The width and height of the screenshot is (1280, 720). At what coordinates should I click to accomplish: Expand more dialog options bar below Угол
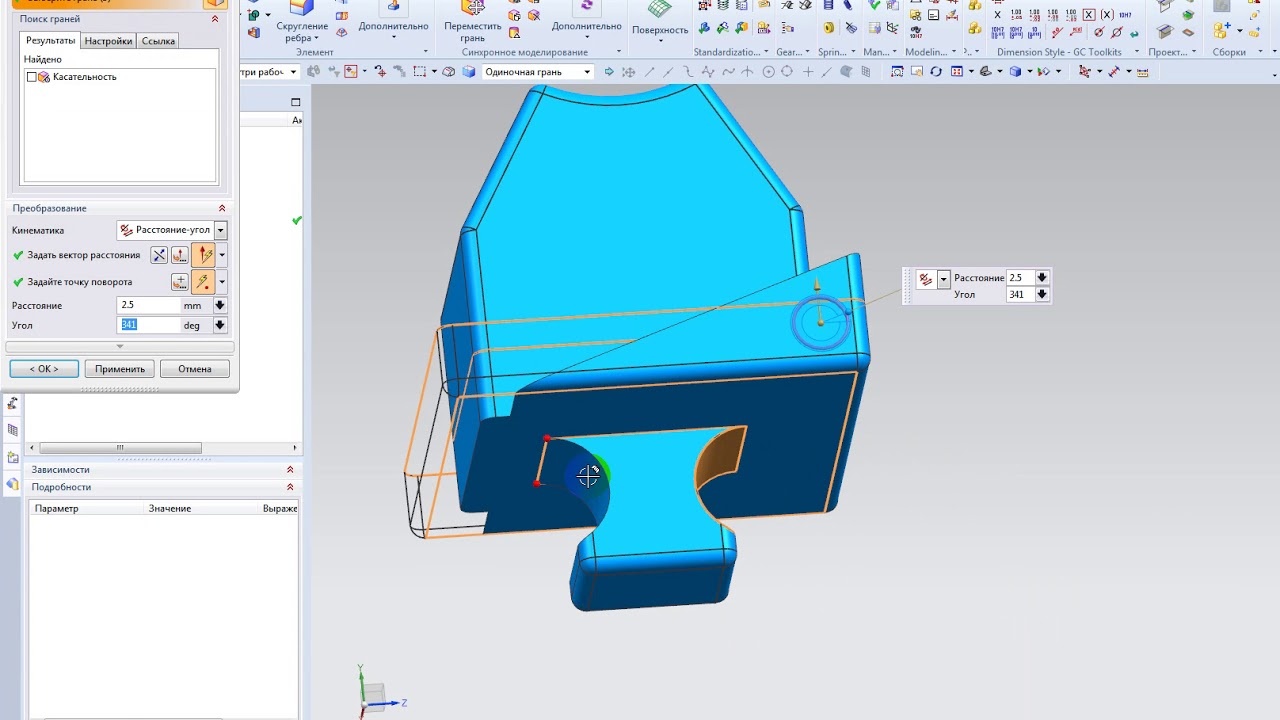(120, 347)
